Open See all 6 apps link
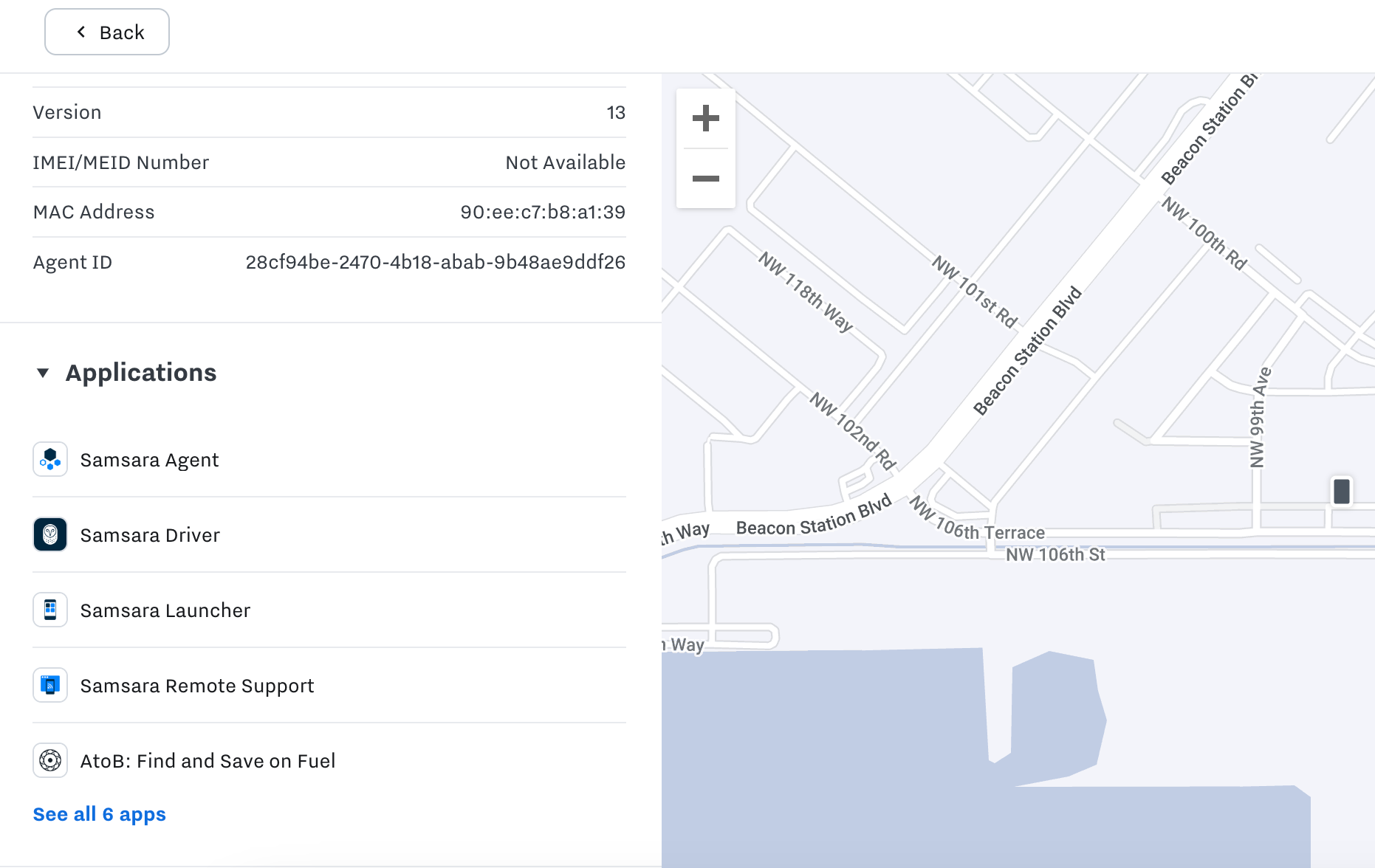1375x868 pixels. pyautogui.click(x=100, y=814)
